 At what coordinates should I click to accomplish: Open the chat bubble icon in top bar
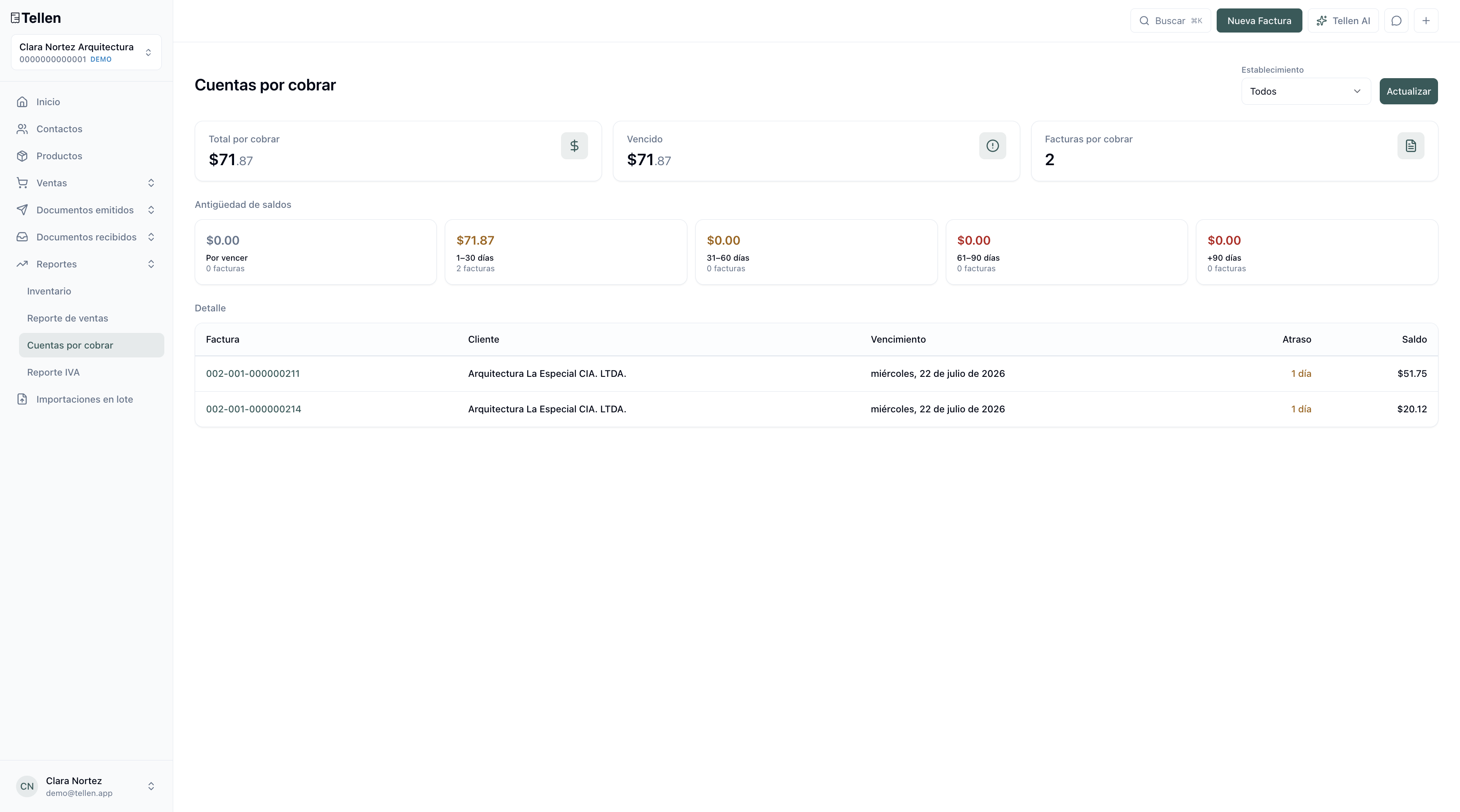click(1396, 21)
